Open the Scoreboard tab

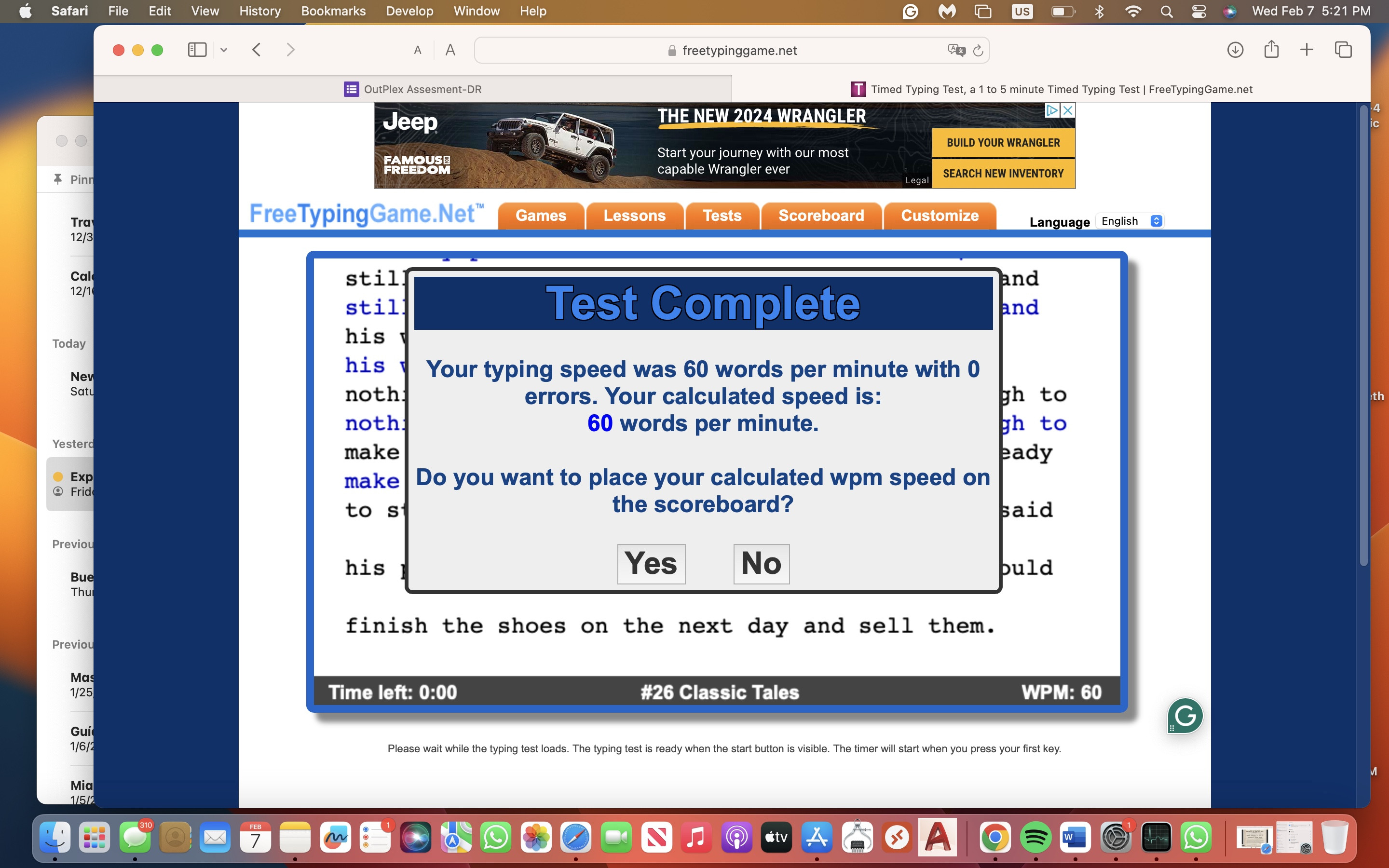pos(821,216)
